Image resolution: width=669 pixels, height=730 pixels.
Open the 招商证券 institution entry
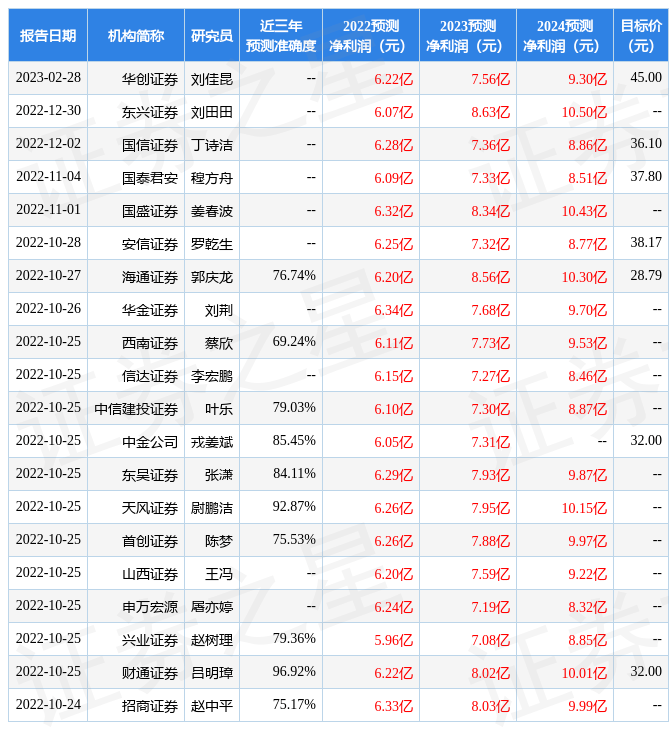150,705
